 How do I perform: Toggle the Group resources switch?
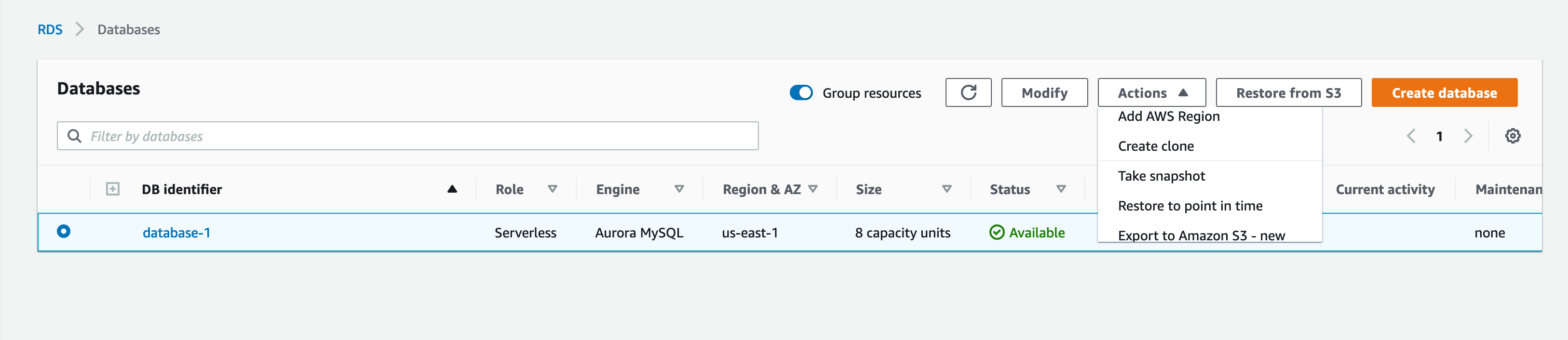coord(801,92)
